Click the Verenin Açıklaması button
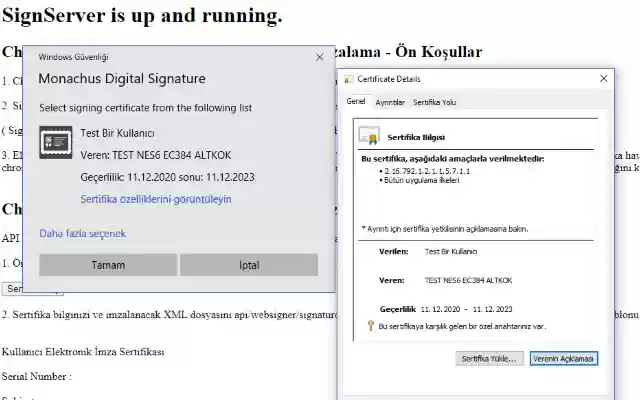This screenshot has height=400, width=640. click(564, 359)
